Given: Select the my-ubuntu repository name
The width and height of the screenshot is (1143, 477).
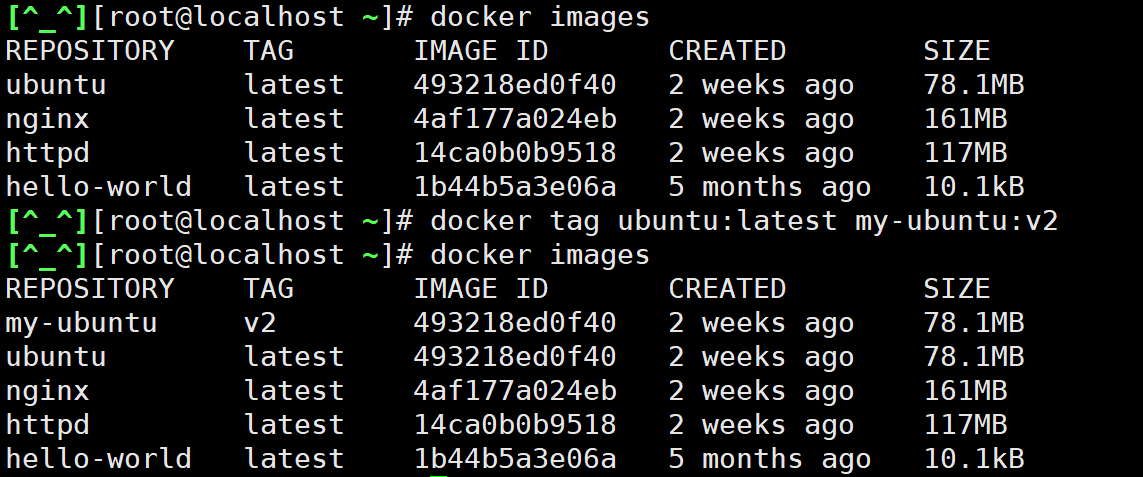Looking at the screenshot, I should tap(82, 323).
